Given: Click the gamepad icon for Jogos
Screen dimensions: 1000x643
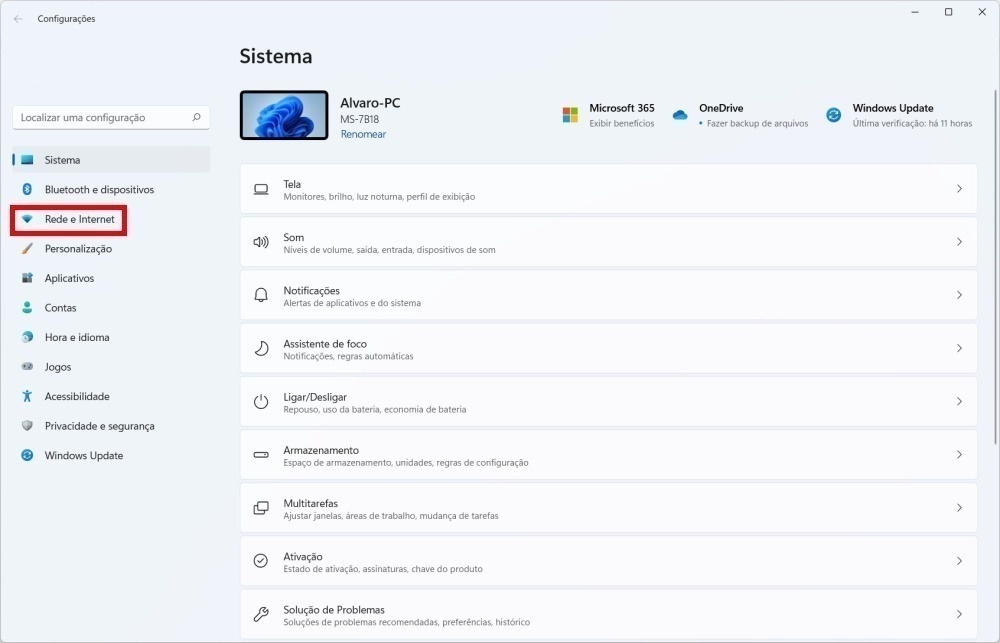Looking at the screenshot, I should (27, 367).
